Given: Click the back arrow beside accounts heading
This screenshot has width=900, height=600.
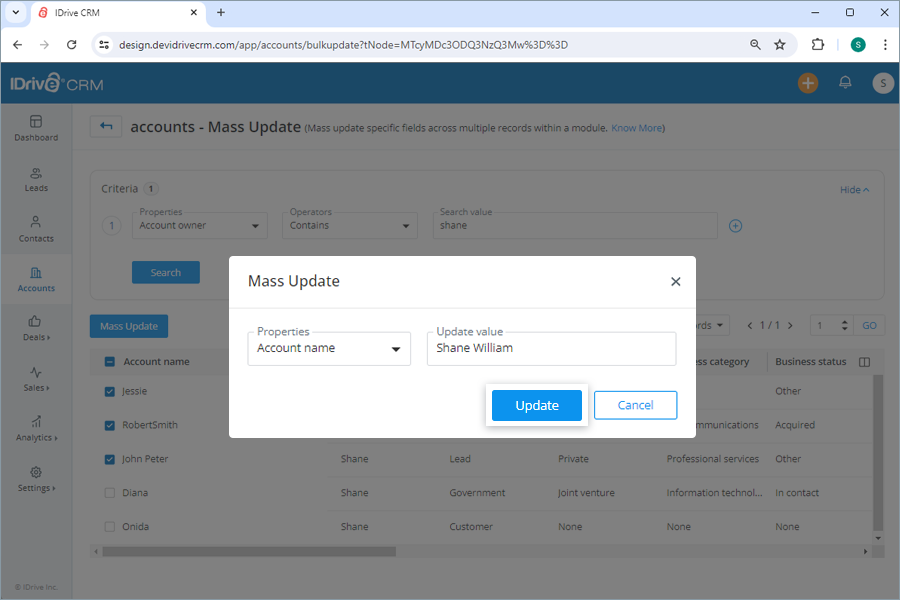Looking at the screenshot, I should pos(106,126).
